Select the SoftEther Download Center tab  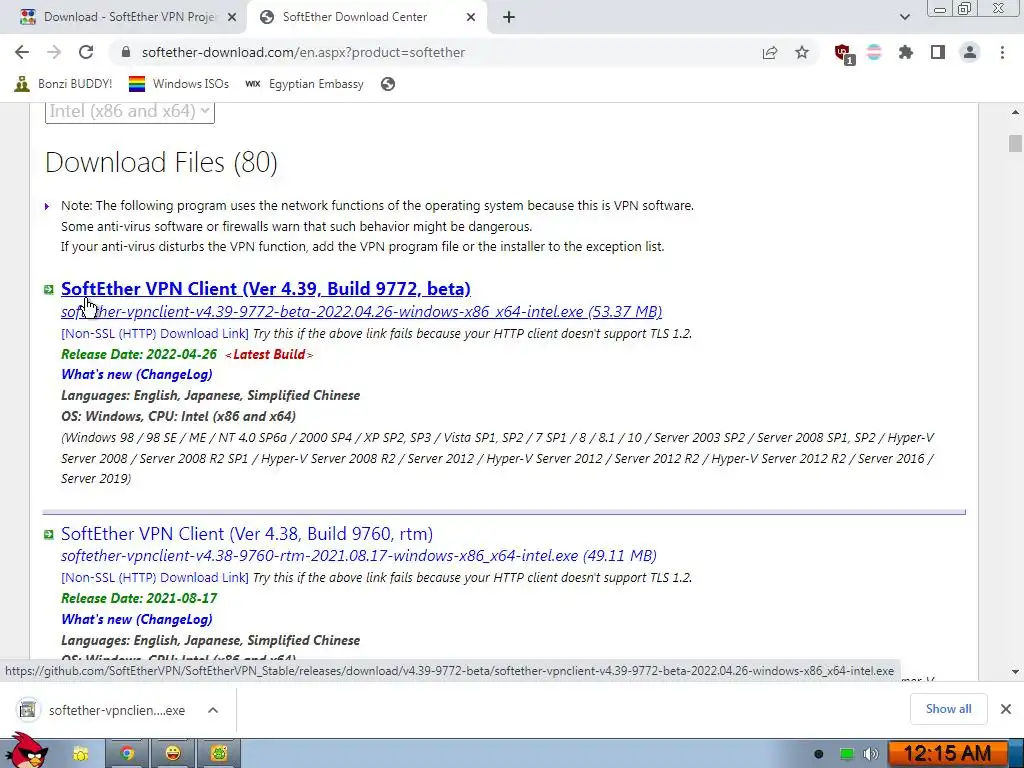366,18
